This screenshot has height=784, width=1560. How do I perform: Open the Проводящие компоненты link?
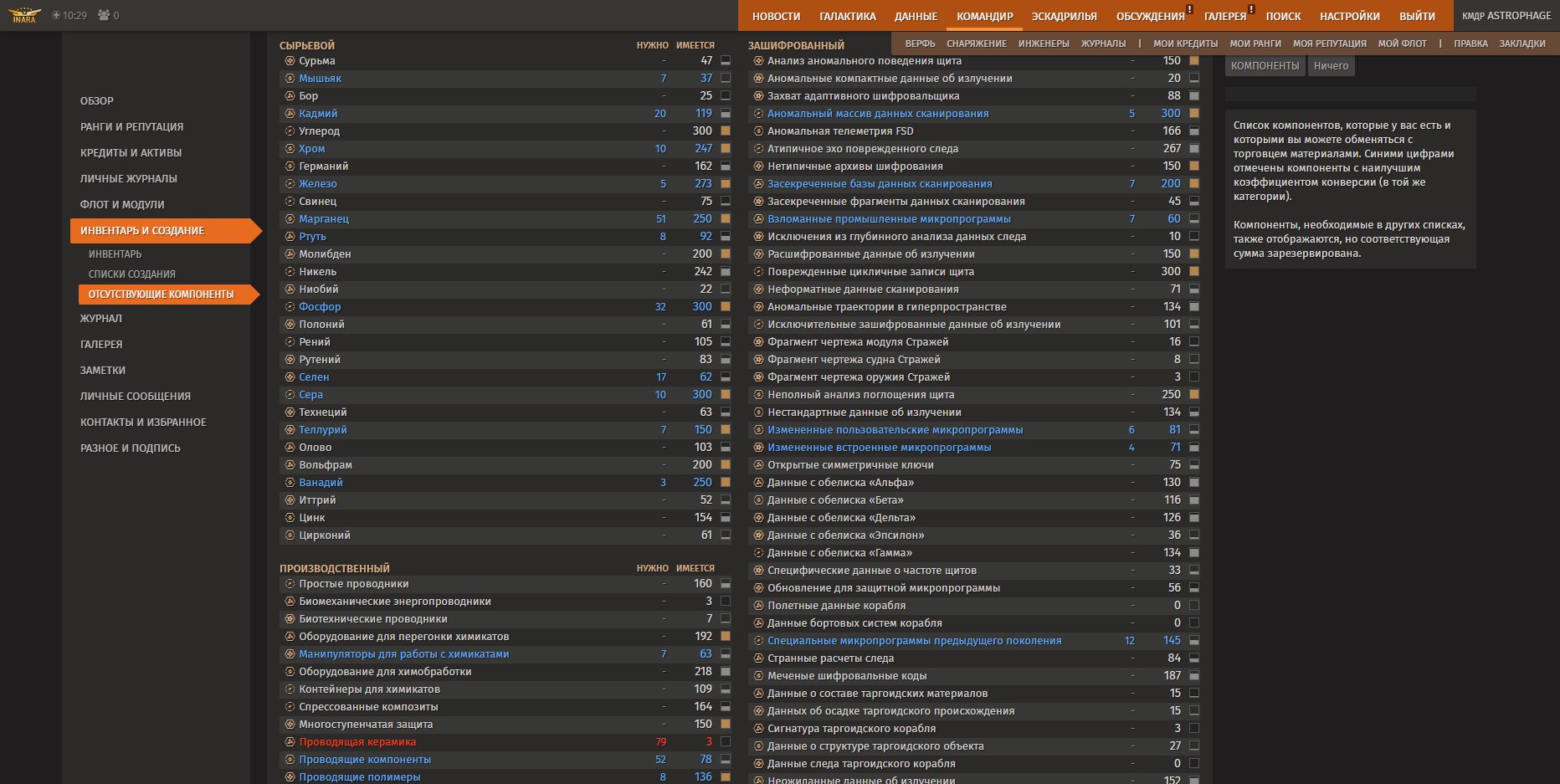tap(365, 760)
